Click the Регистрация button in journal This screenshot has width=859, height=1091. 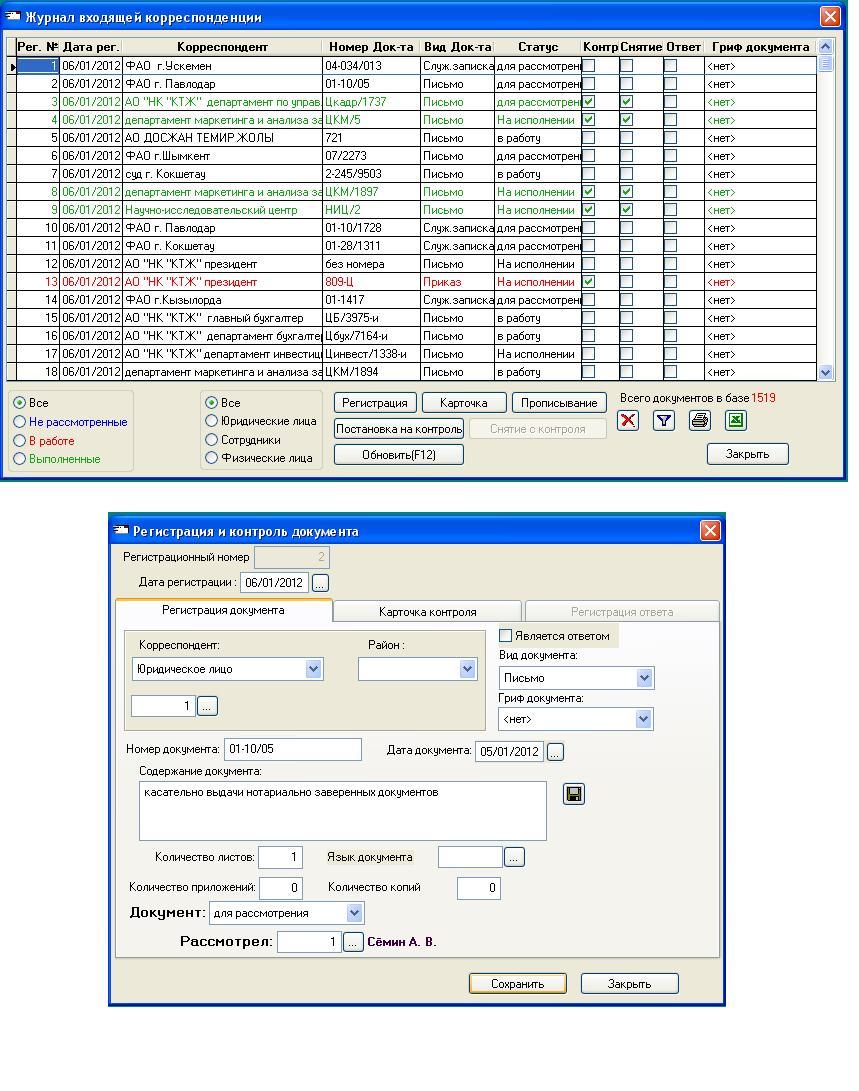pos(375,403)
